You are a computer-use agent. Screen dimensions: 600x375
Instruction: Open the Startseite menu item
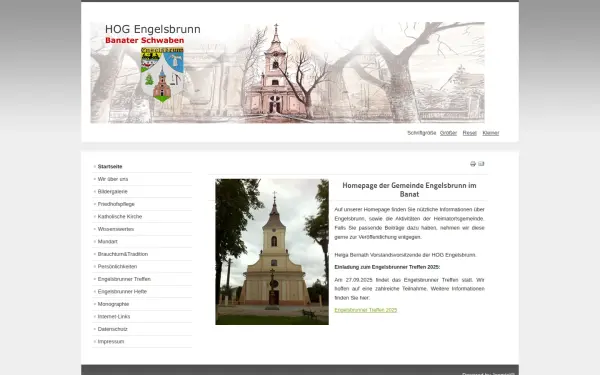tap(110, 166)
